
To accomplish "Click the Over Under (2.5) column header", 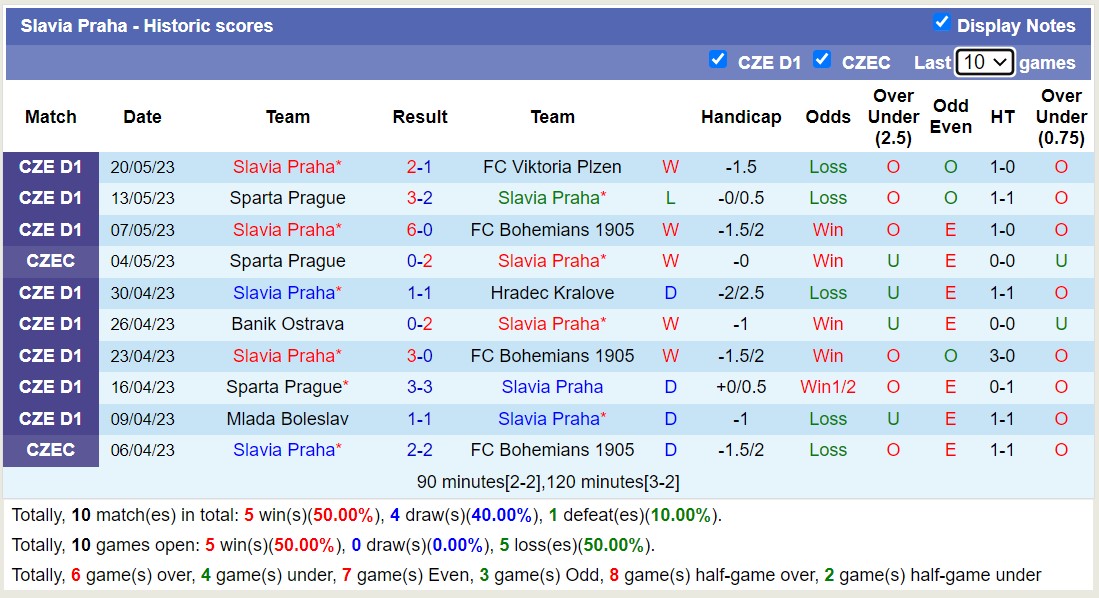I will click(x=893, y=117).
